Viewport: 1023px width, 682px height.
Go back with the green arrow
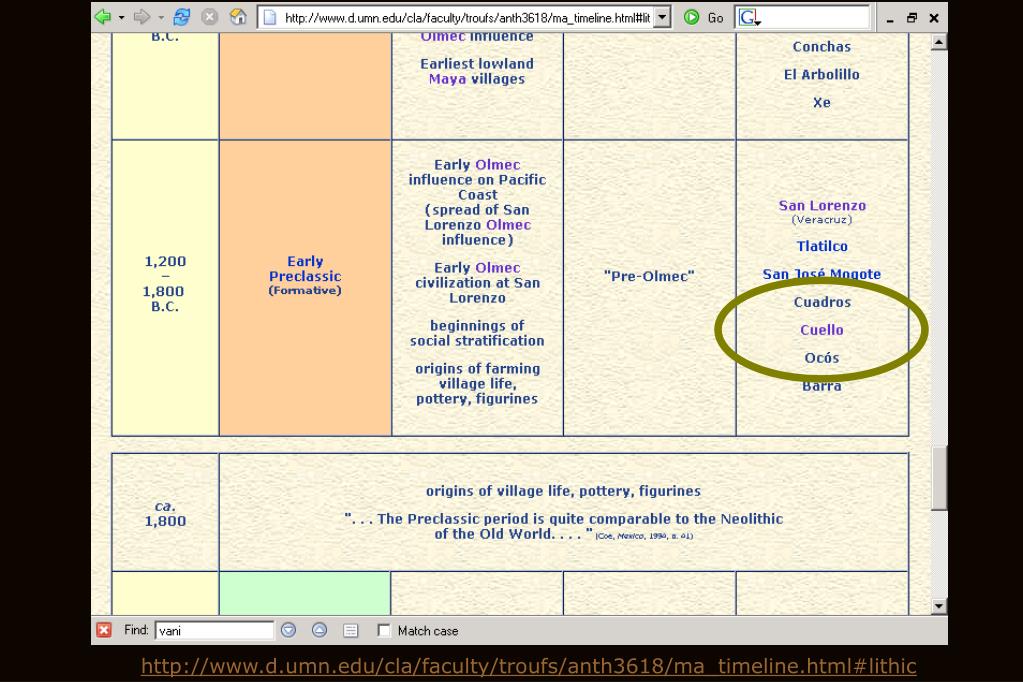(103, 17)
